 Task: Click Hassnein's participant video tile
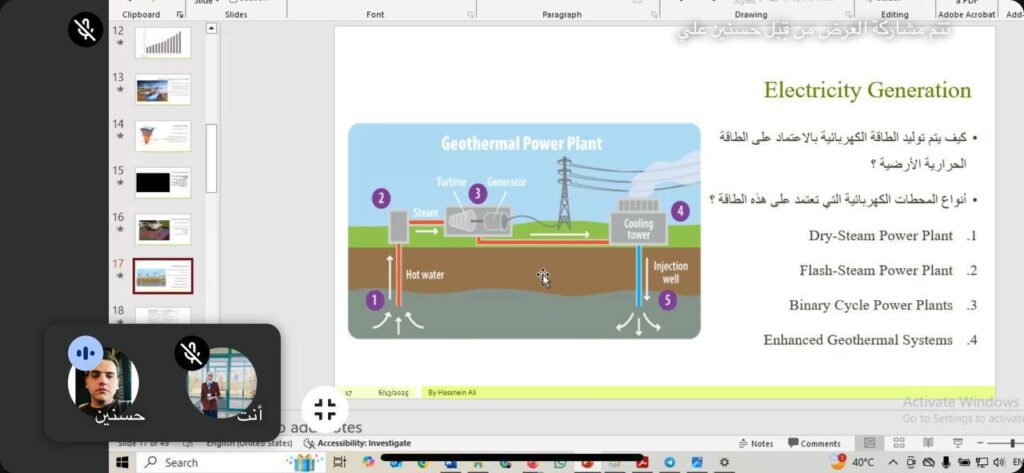coord(103,382)
